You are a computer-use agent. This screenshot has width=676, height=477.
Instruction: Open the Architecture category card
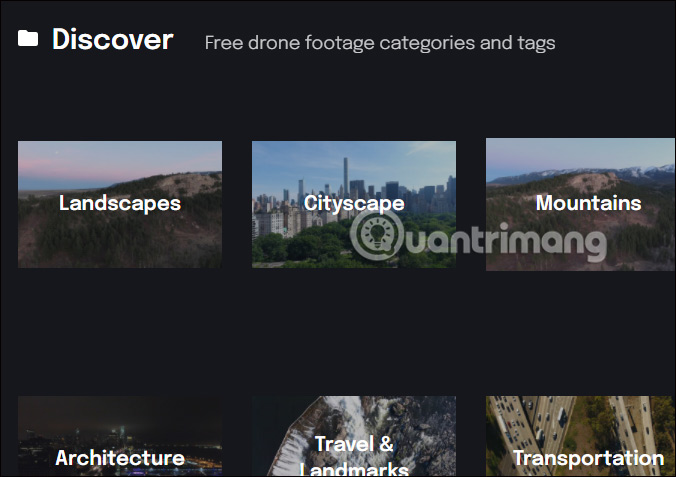[x=120, y=436]
